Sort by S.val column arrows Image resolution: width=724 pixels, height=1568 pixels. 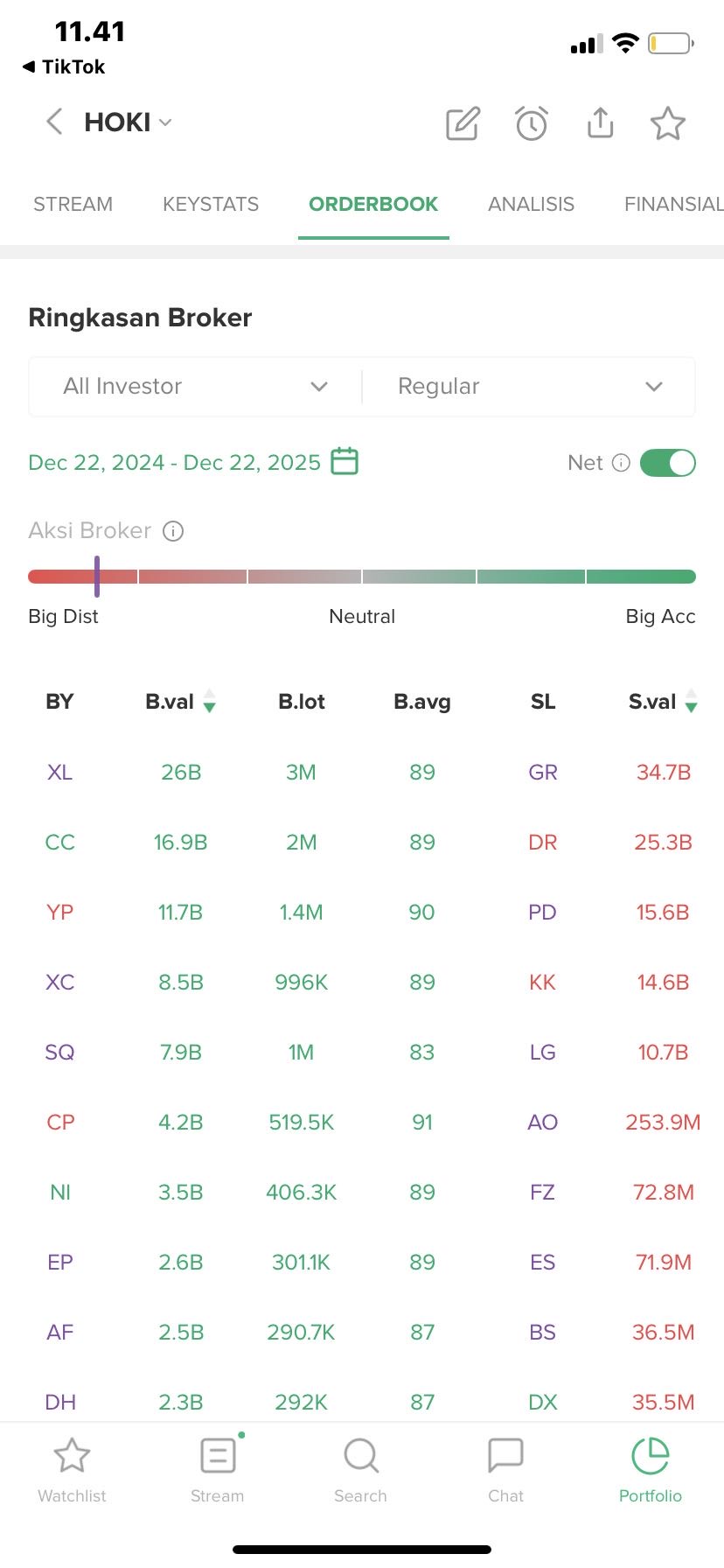point(691,702)
